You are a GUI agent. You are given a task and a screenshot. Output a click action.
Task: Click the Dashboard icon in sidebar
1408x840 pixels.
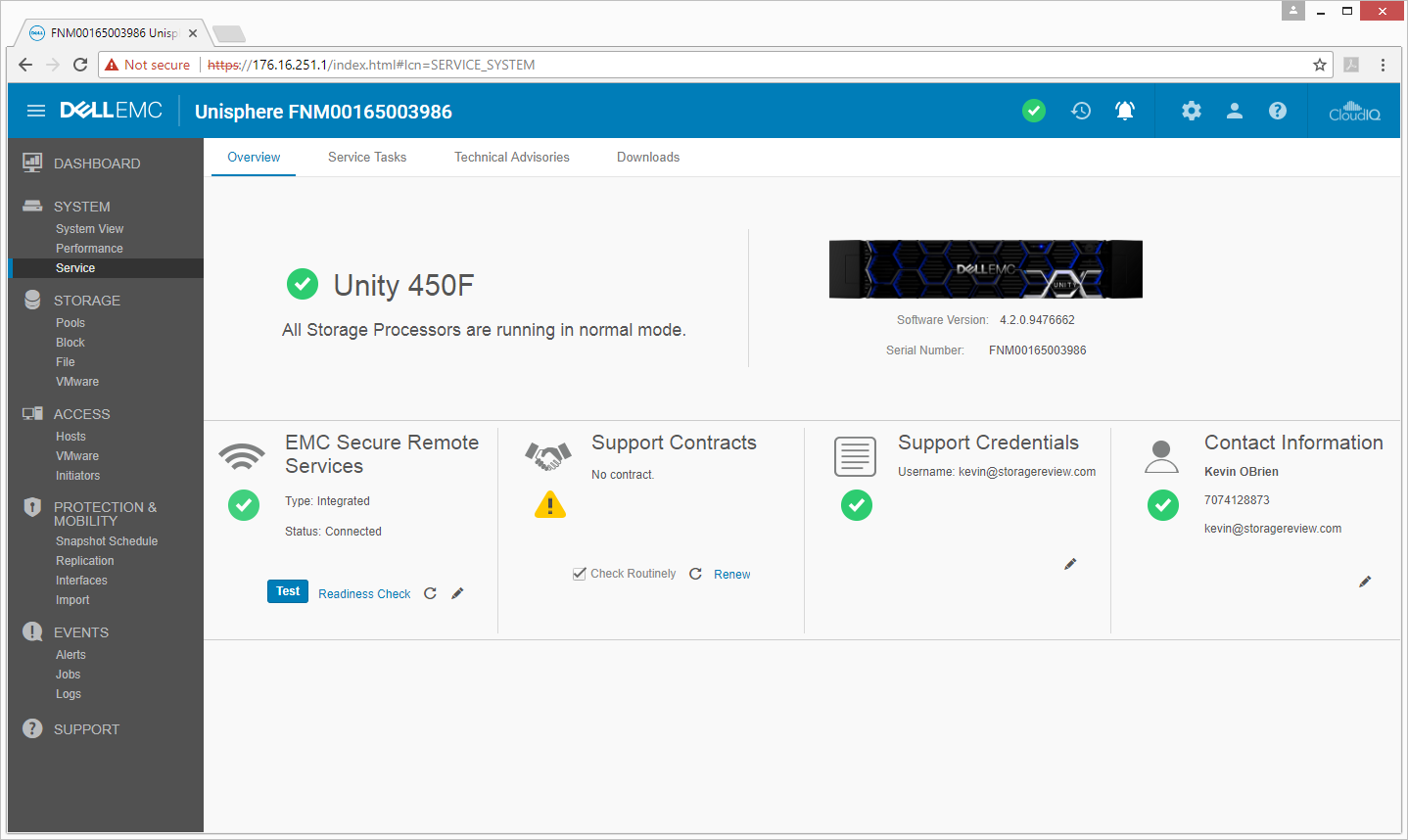(32, 163)
